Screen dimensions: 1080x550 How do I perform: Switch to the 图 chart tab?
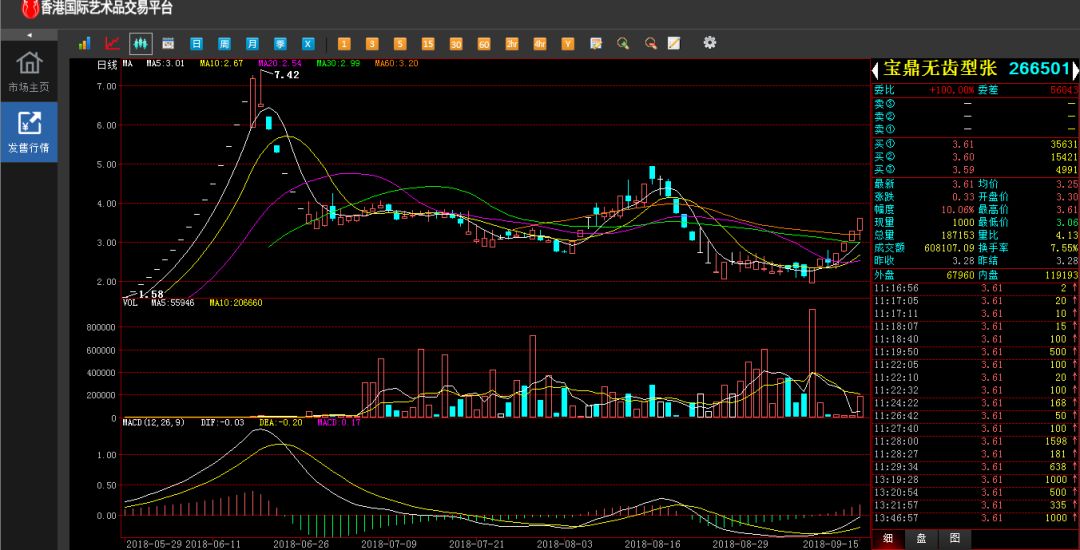(955, 538)
